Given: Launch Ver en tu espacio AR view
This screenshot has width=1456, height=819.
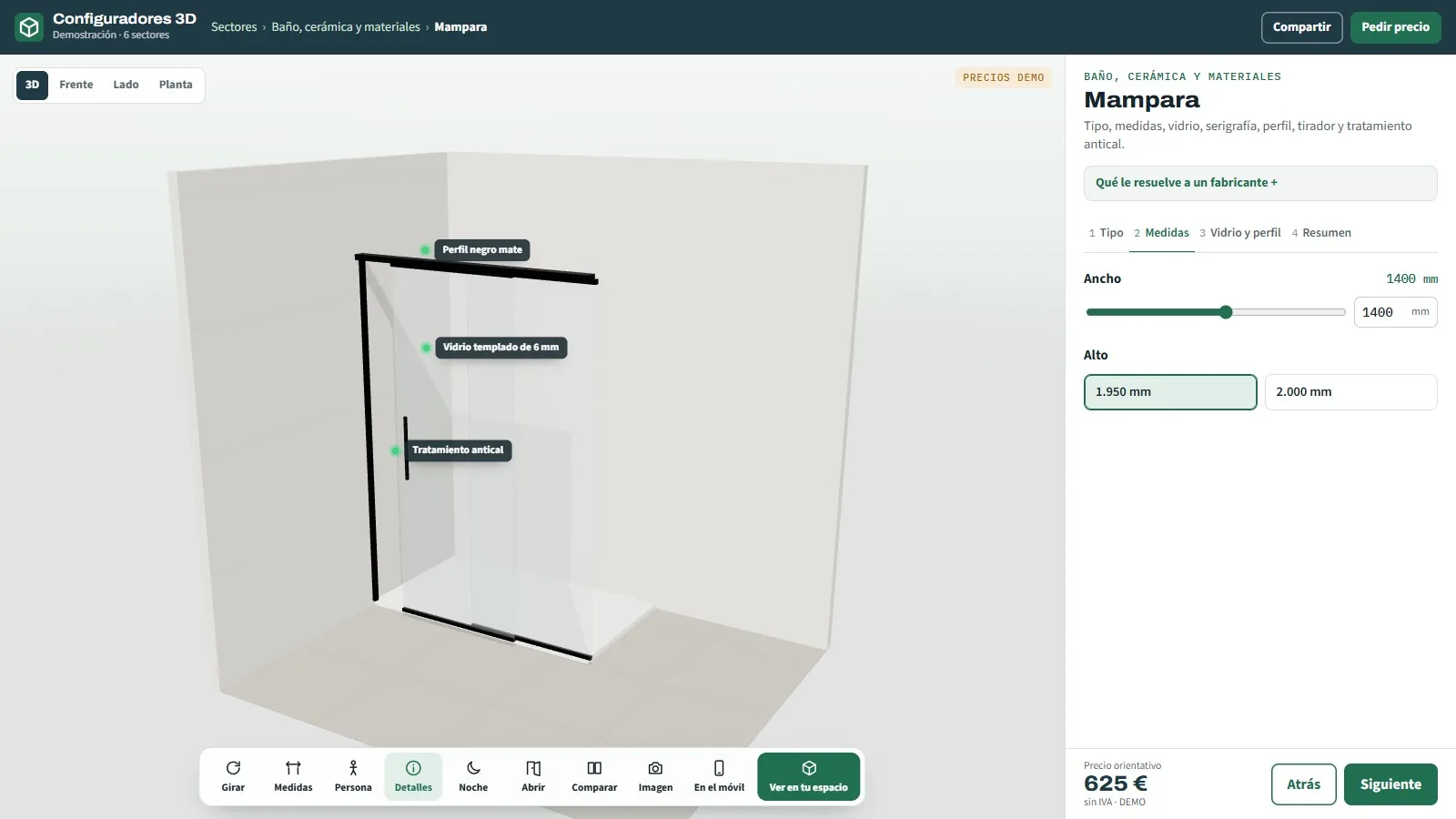Looking at the screenshot, I should point(808,776).
